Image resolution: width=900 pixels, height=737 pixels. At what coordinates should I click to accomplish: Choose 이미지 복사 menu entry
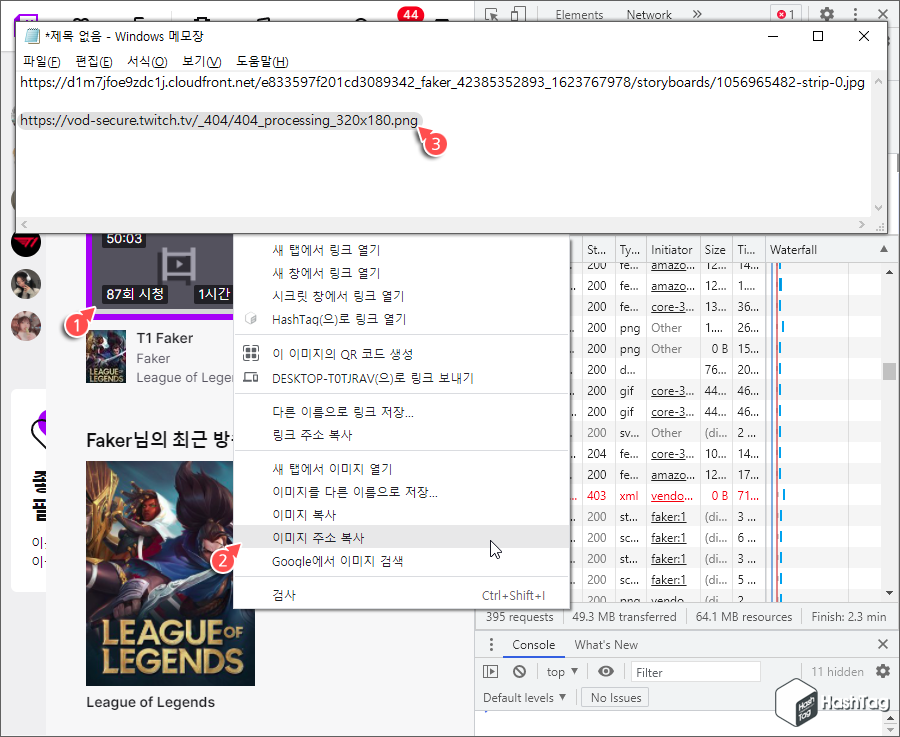tap(402, 514)
